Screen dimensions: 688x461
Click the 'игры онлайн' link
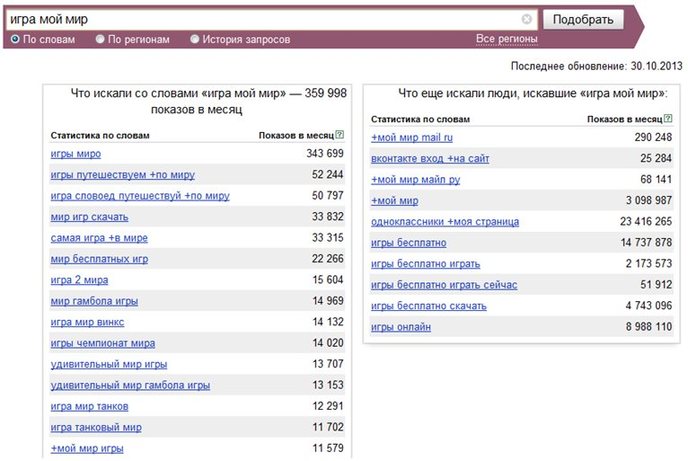point(401,326)
